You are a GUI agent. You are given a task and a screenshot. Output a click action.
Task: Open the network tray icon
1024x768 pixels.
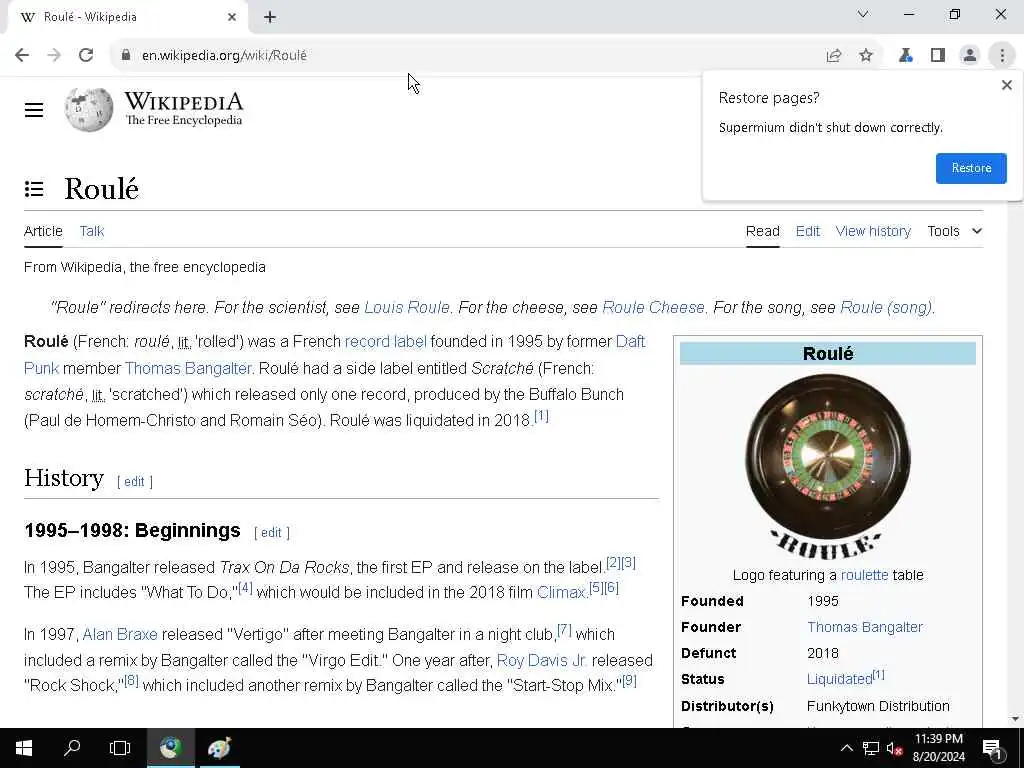click(871, 748)
